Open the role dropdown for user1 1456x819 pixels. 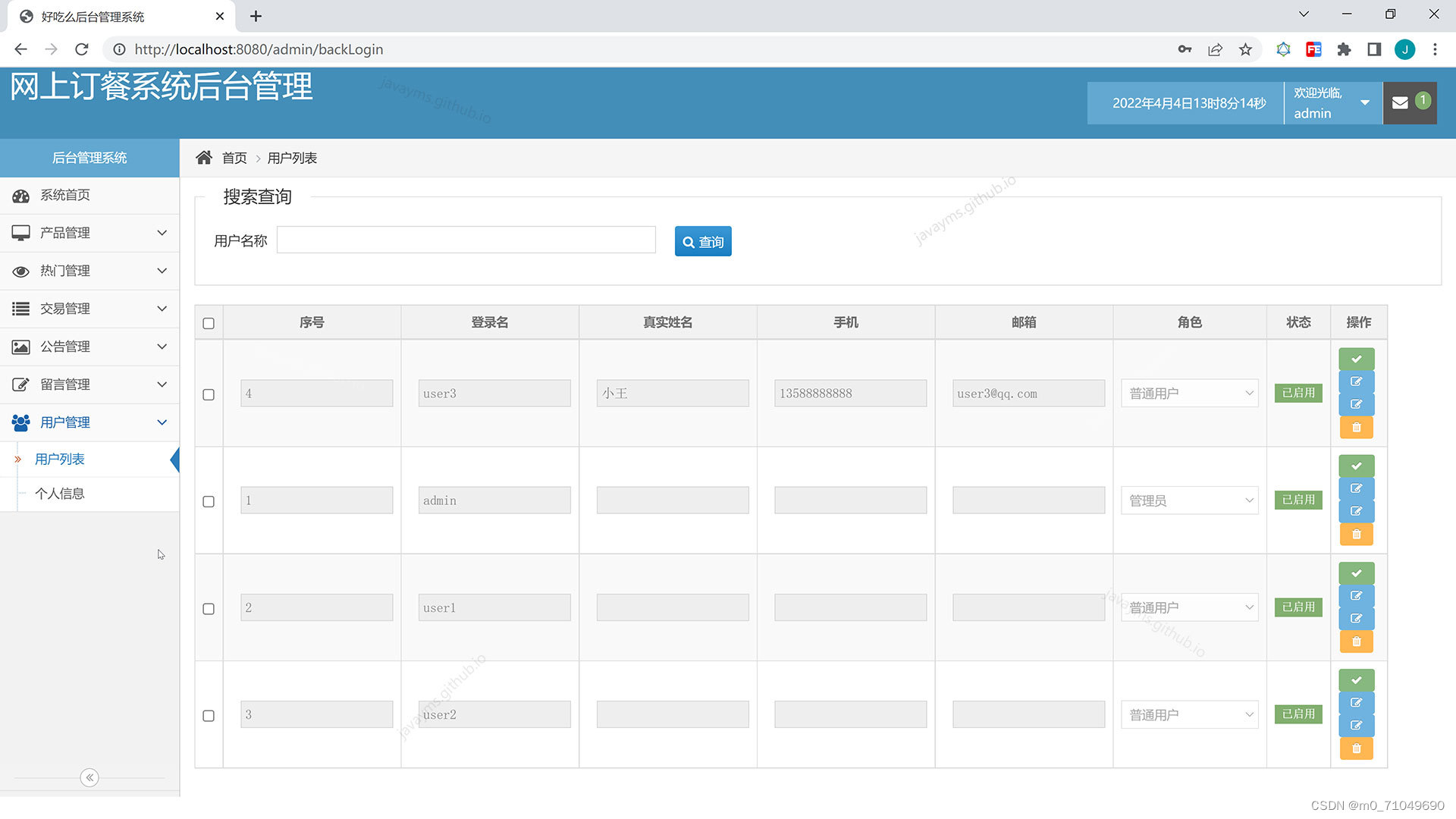(1189, 607)
